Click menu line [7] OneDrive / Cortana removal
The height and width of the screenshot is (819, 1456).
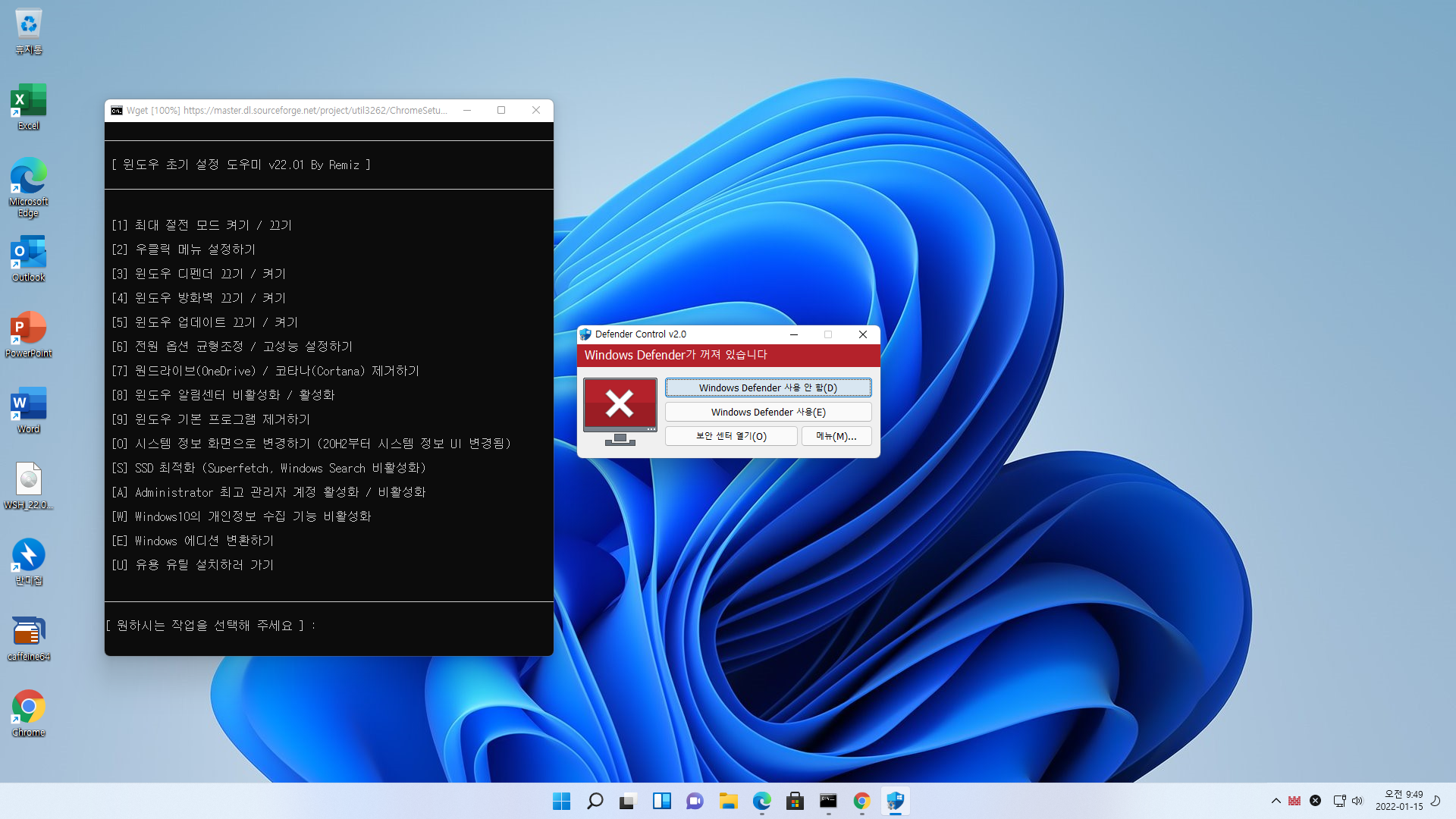click(x=265, y=371)
